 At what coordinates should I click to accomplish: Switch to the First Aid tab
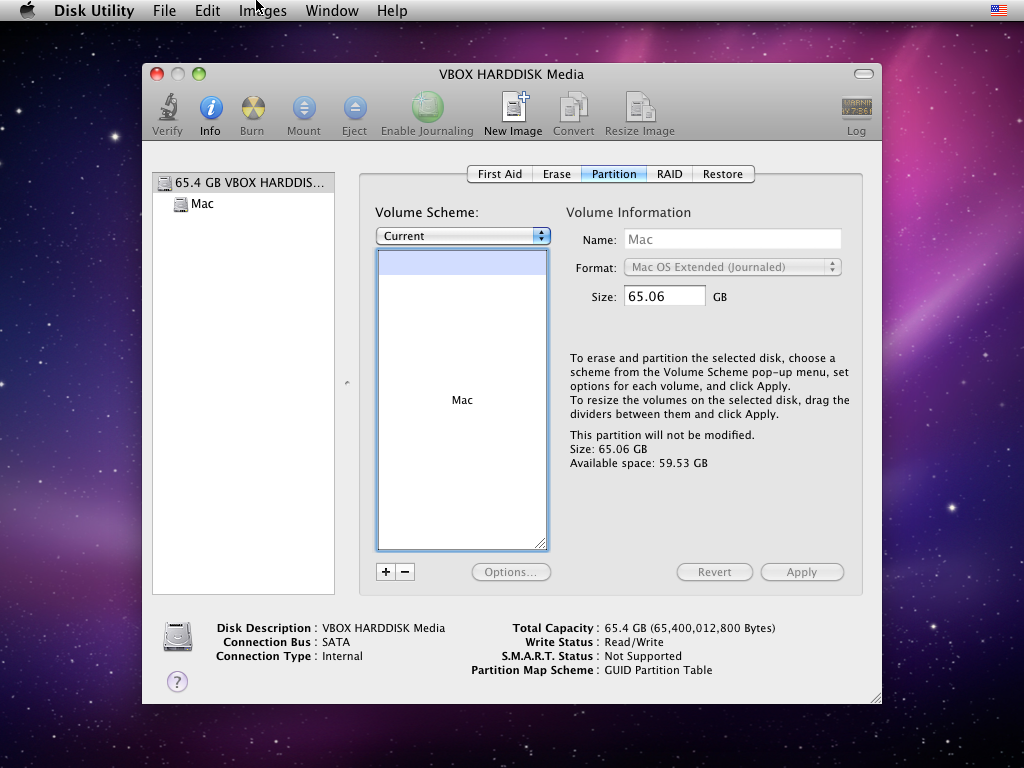click(x=500, y=174)
